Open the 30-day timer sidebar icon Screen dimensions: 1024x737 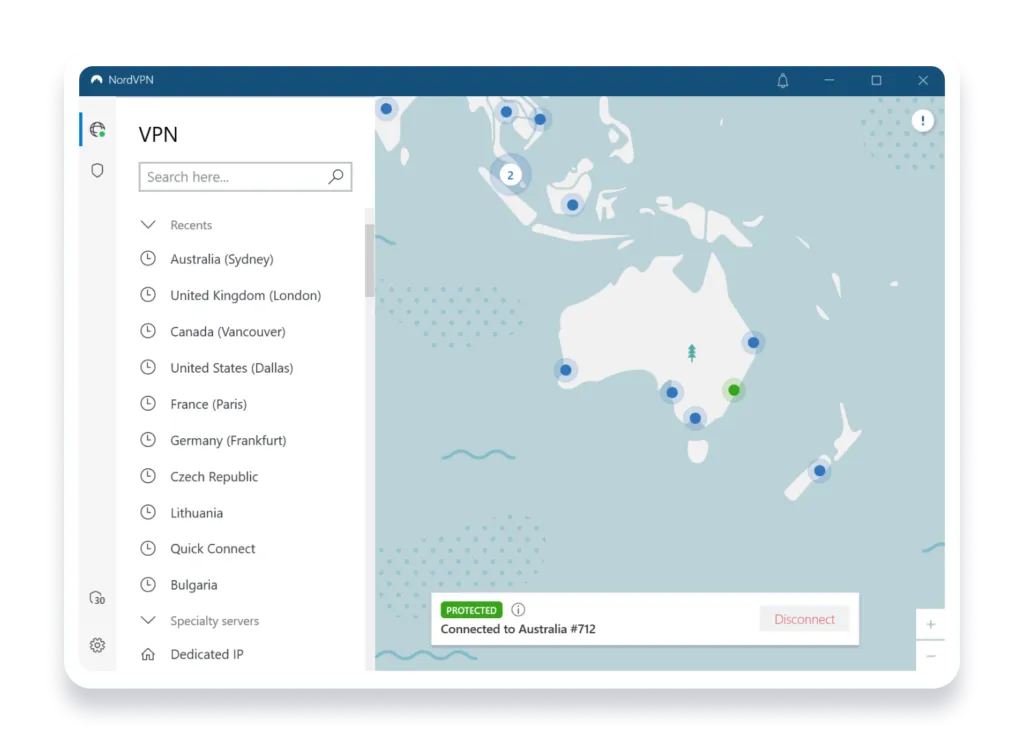point(97,598)
